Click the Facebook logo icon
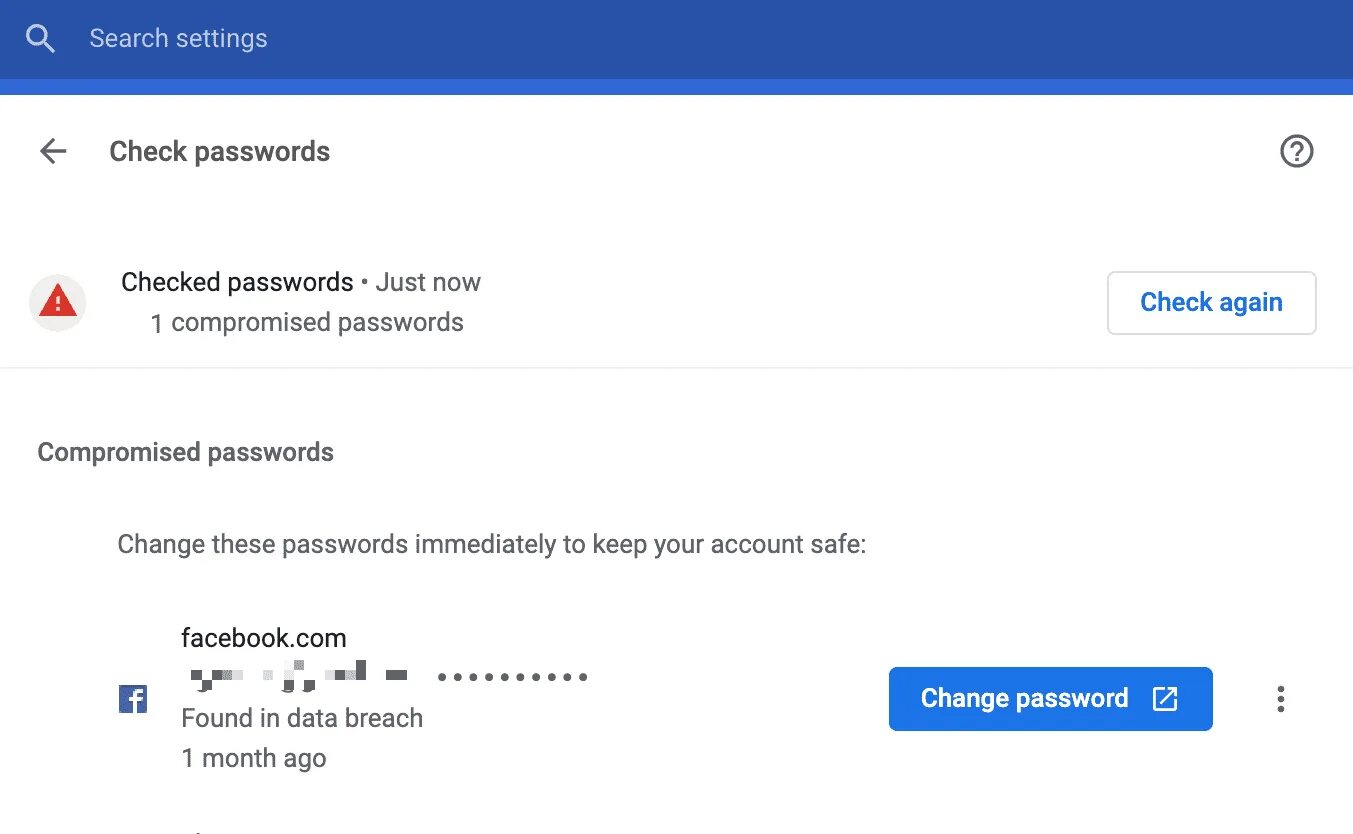This screenshot has height=834, width=1353. click(133, 699)
